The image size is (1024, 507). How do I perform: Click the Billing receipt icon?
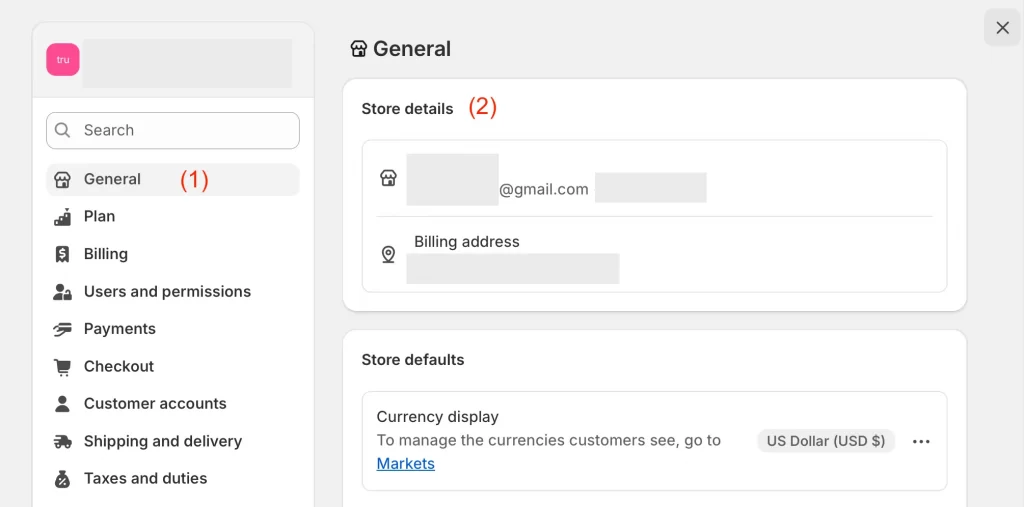click(62, 254)
